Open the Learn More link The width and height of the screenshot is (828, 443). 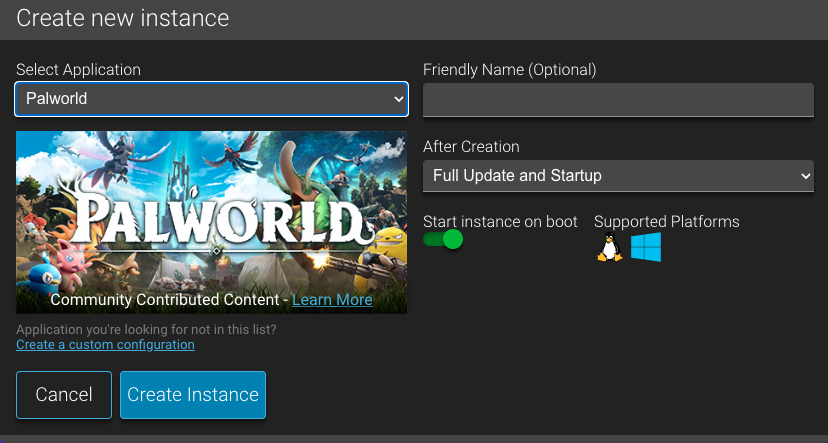[332, 300]
